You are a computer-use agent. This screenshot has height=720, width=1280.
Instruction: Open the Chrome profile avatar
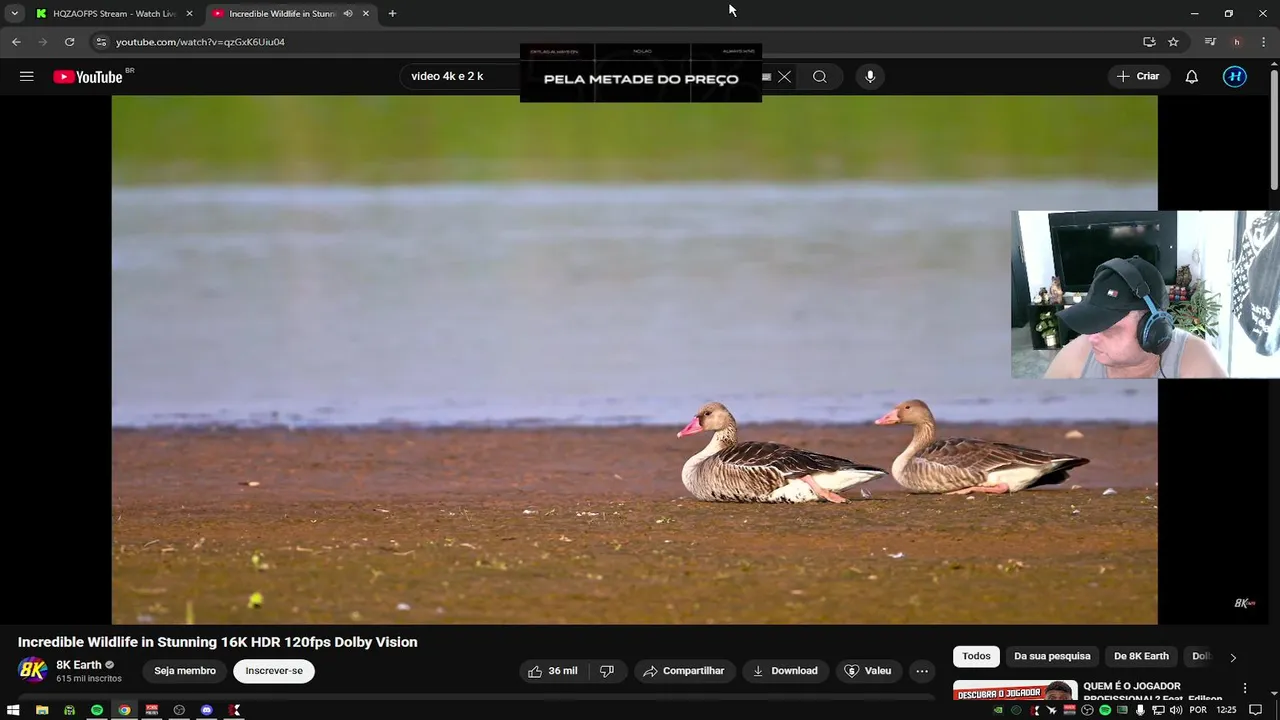(x=1237, y=42)
